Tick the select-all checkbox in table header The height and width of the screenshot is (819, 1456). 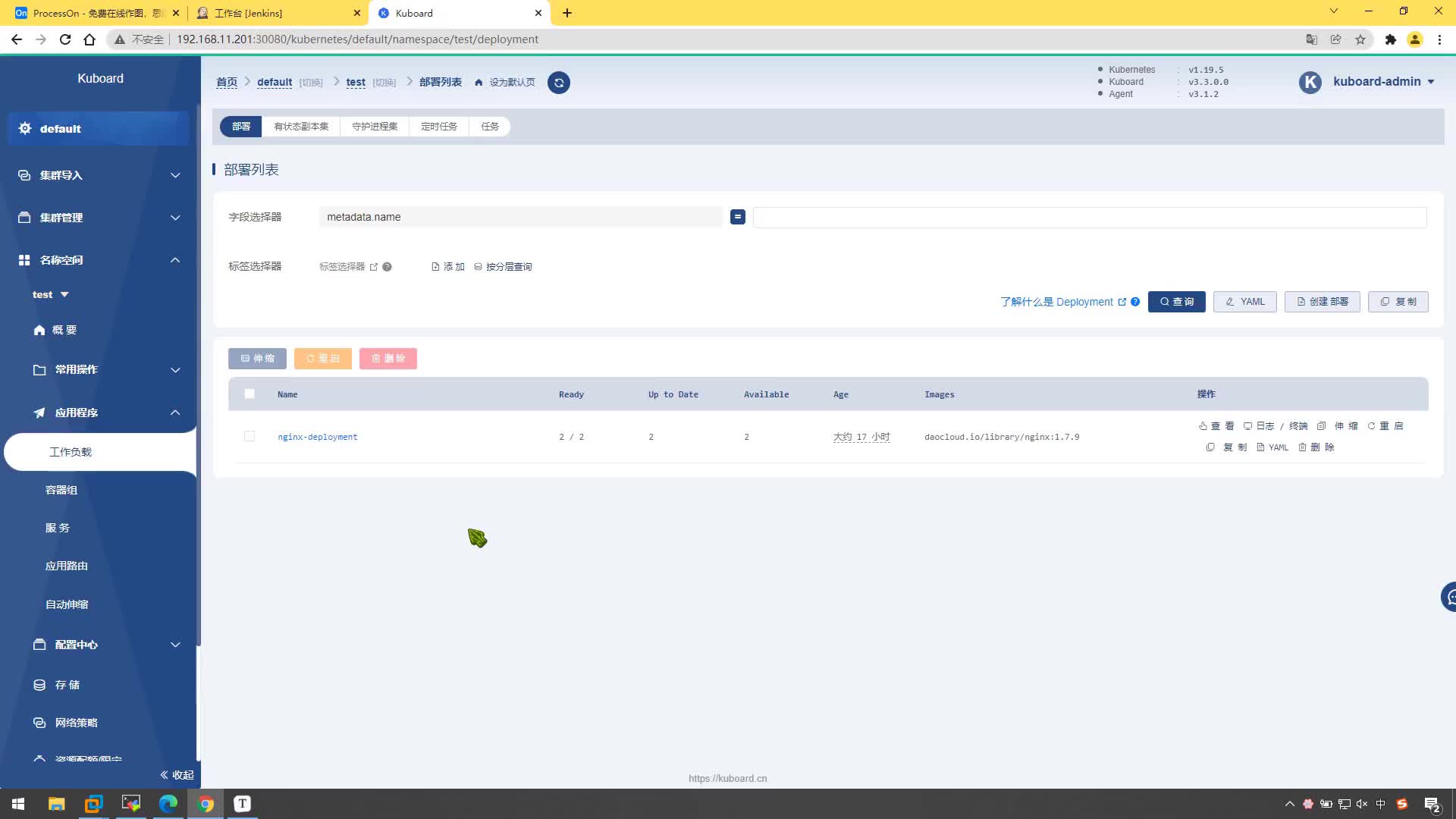(249, 394)
